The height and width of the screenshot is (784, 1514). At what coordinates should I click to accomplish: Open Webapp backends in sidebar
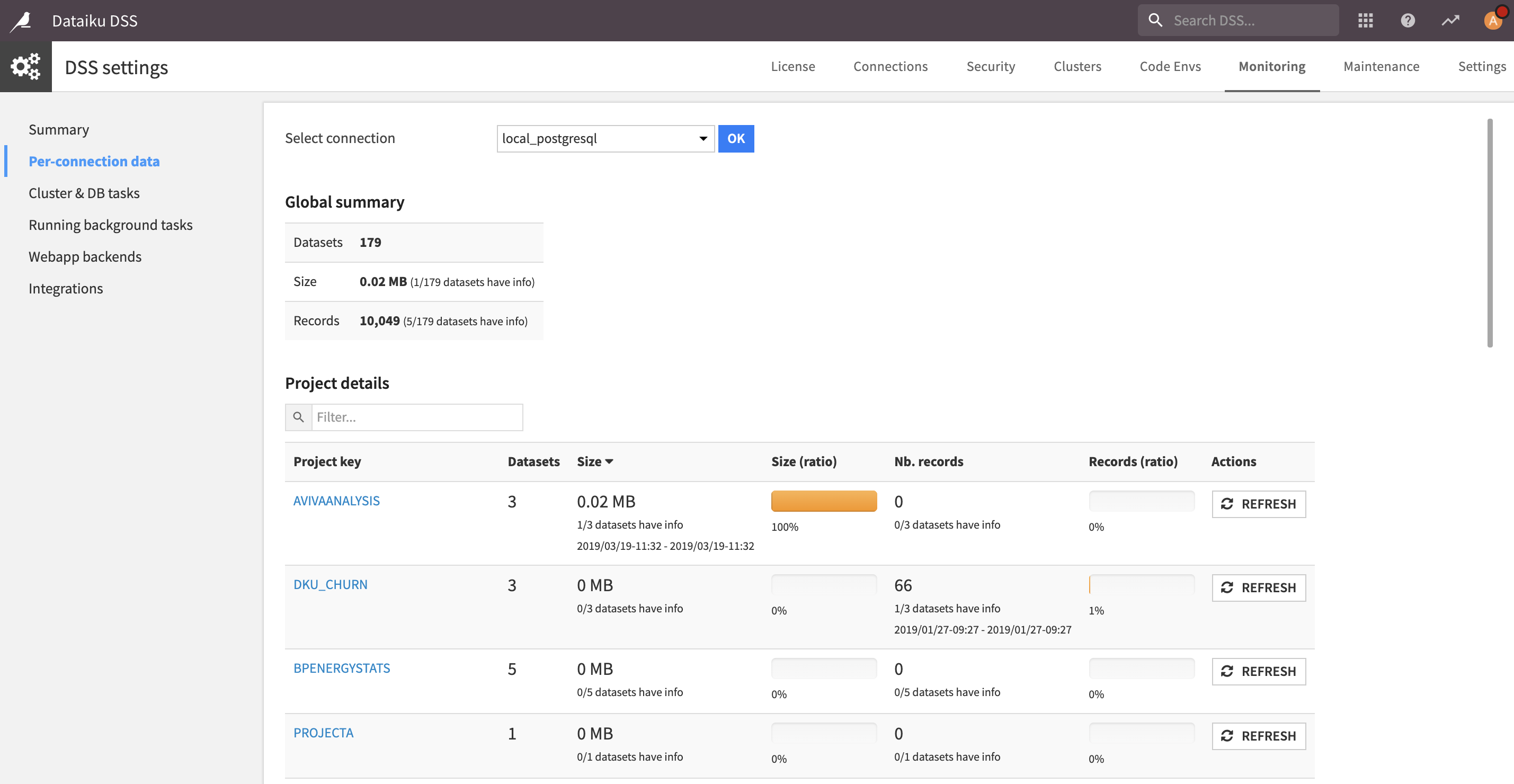coord(85,256)
